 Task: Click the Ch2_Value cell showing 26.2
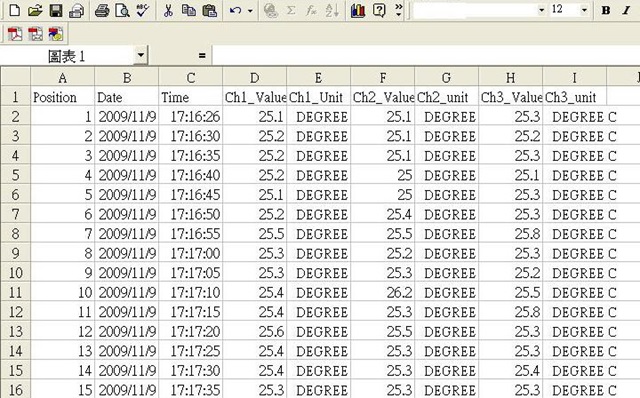click(382, 292)
